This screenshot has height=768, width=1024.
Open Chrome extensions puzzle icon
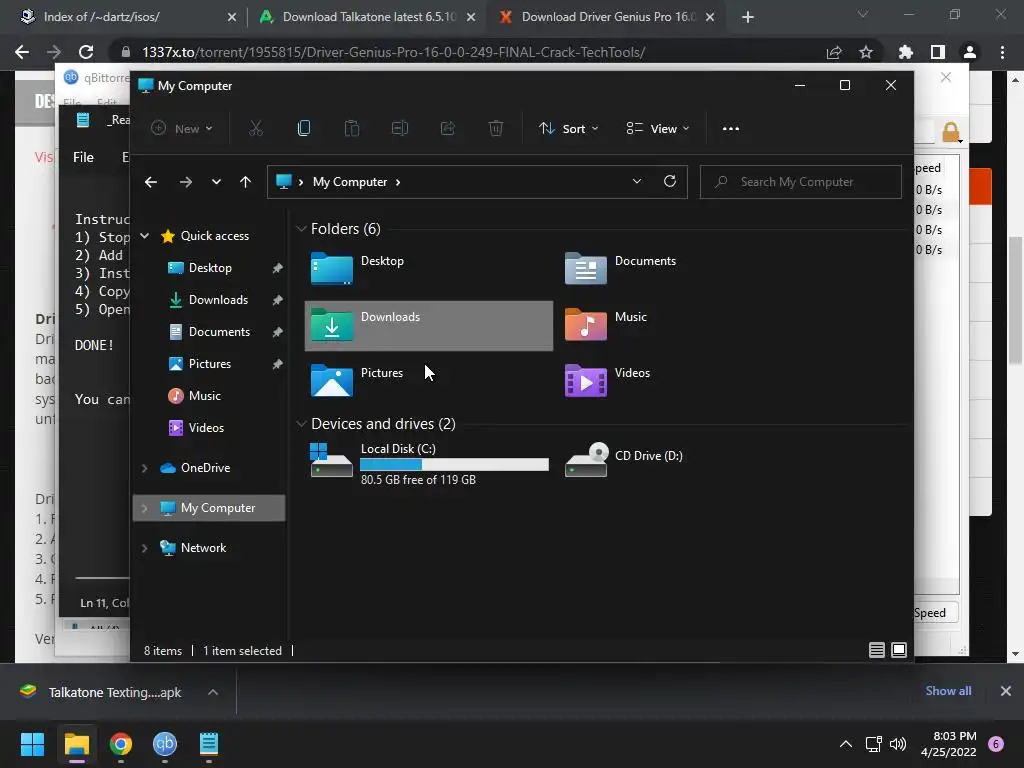tap(906, 52)
